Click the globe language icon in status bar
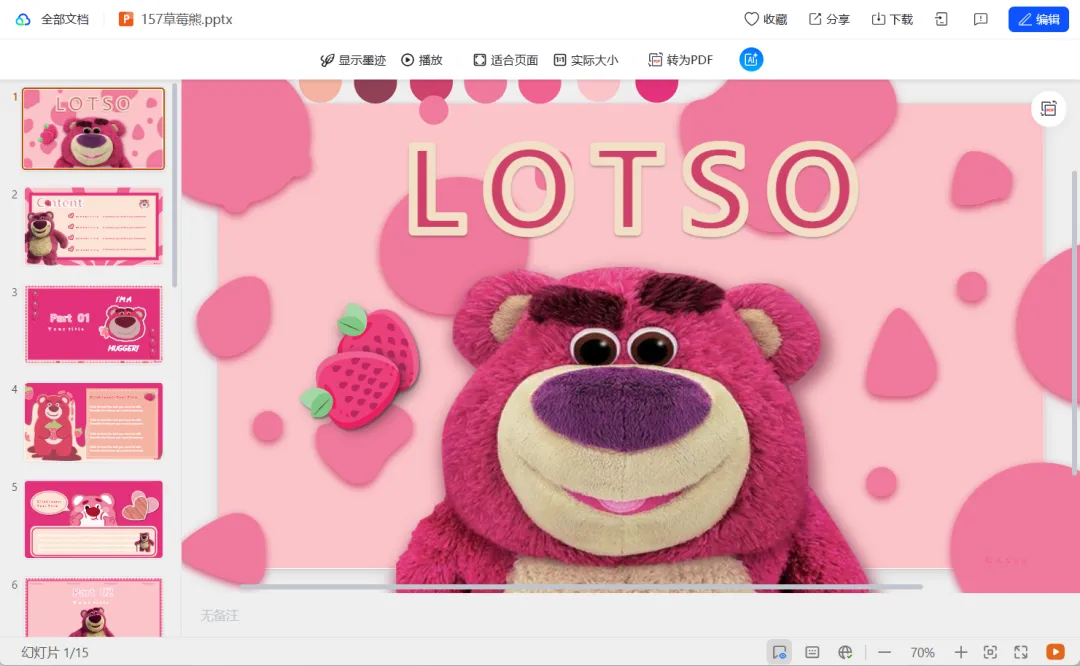 pos(845,652)
